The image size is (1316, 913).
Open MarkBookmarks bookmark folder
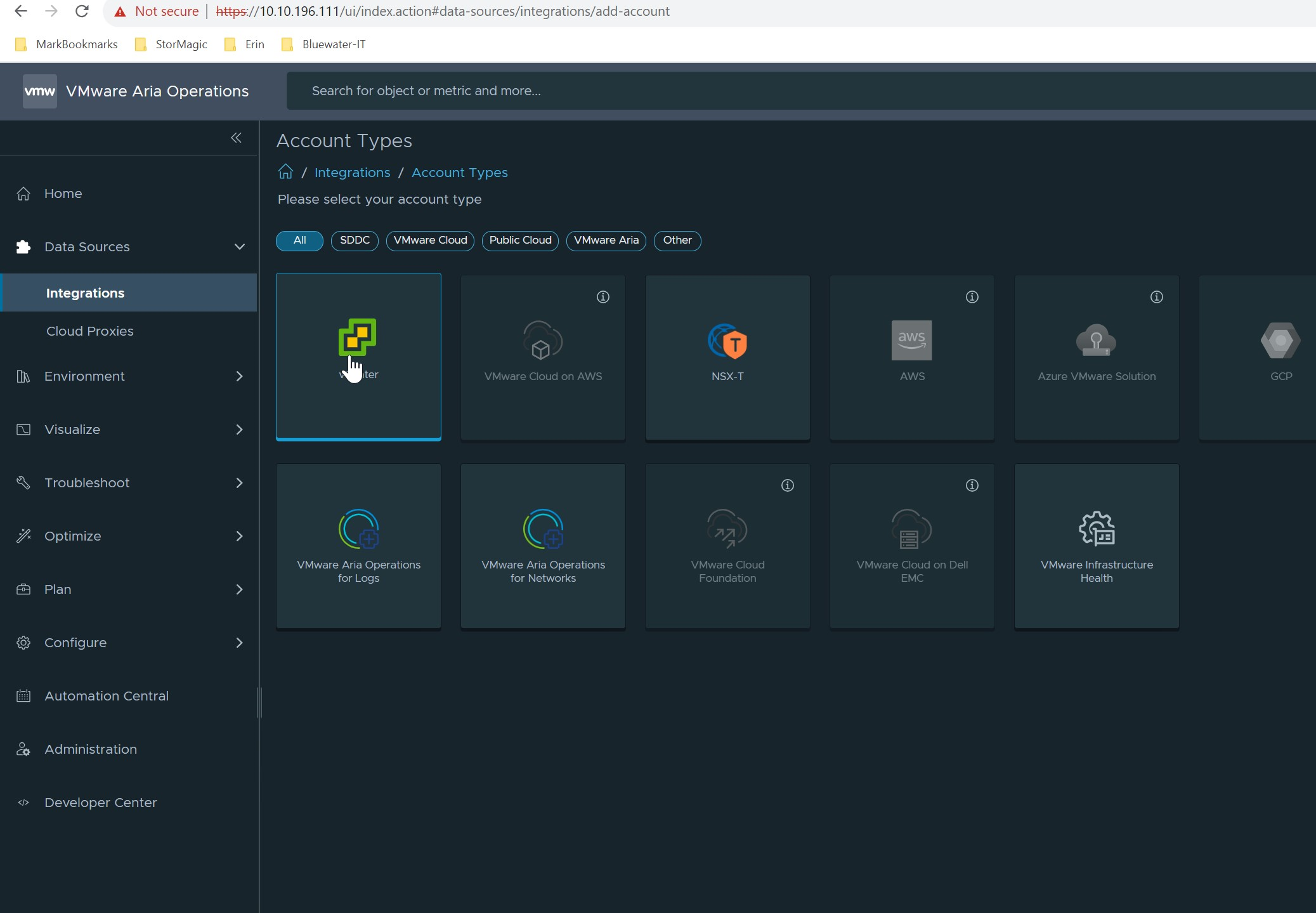pos(66,44)
